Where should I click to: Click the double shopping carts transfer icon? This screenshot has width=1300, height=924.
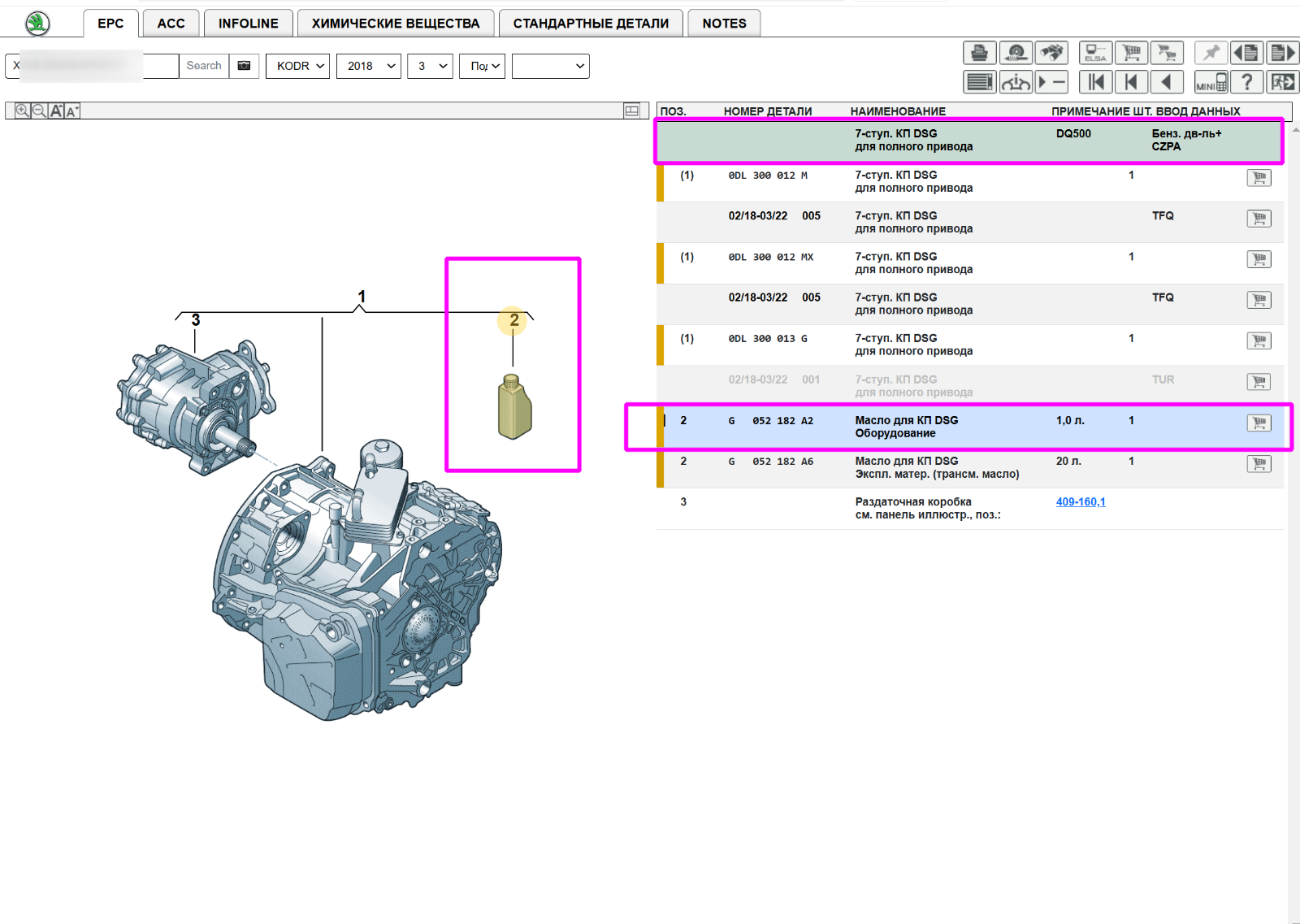point(1167,53)
